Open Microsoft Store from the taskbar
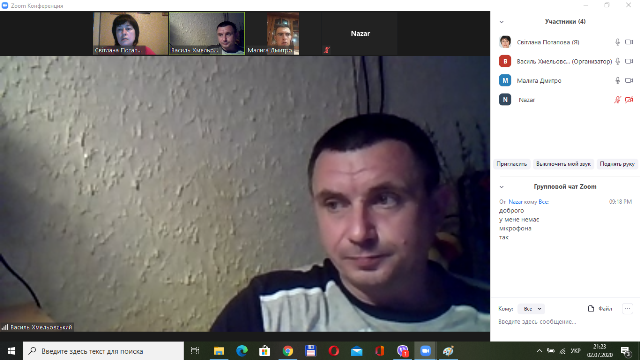Viewport: 640px width, 360px height. (x=264, y=351)
